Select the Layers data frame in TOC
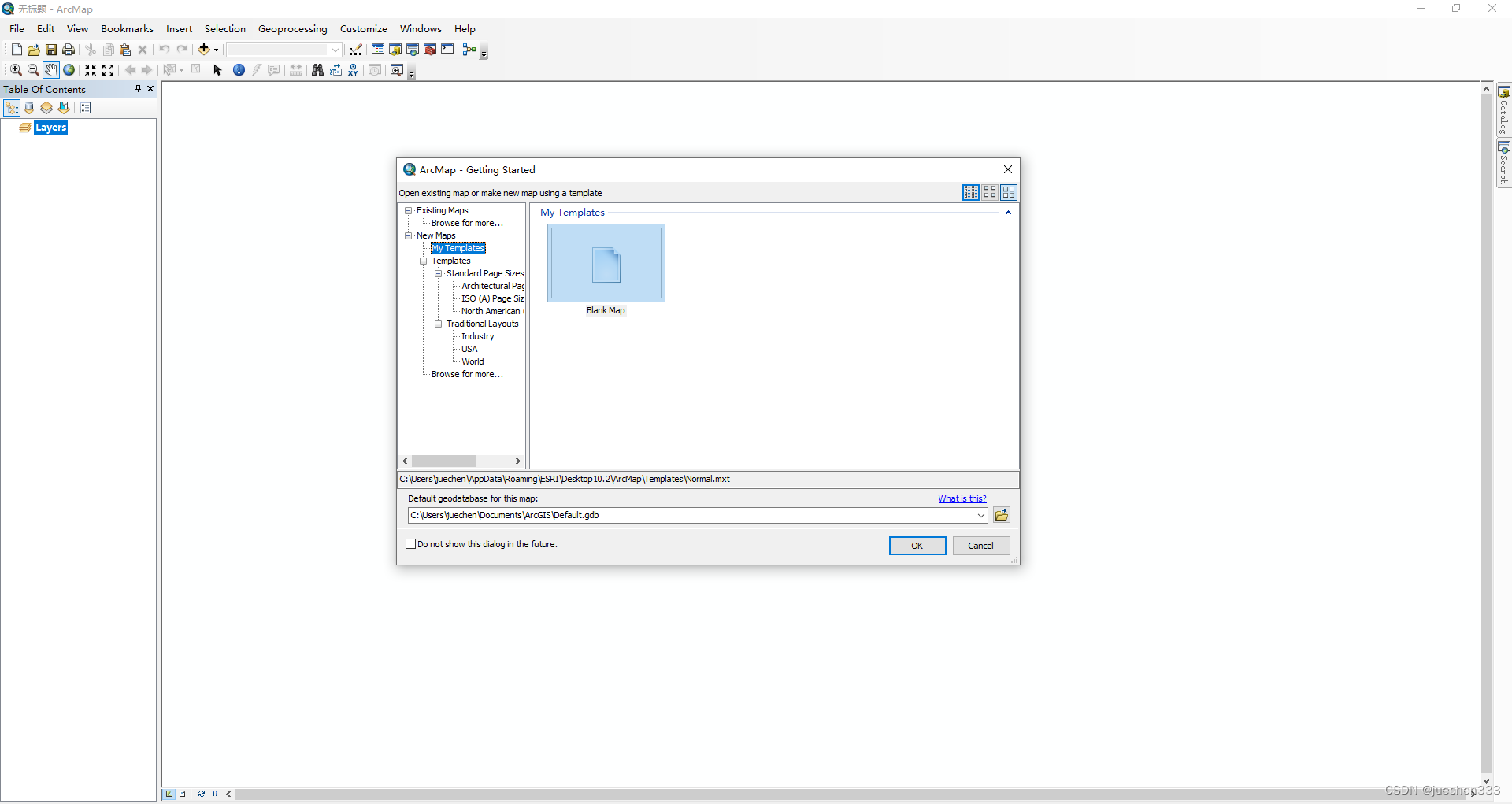This screenshot has width=1512, height=804. coord(51,128)
